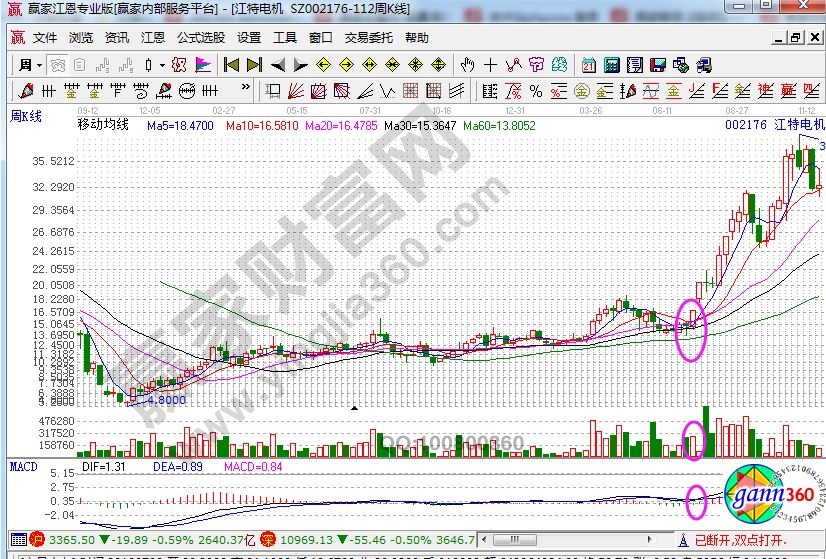Jump to last bar with green skip-forward icon
The height and width of the screenshot is (559, 826).
point(252,65)
